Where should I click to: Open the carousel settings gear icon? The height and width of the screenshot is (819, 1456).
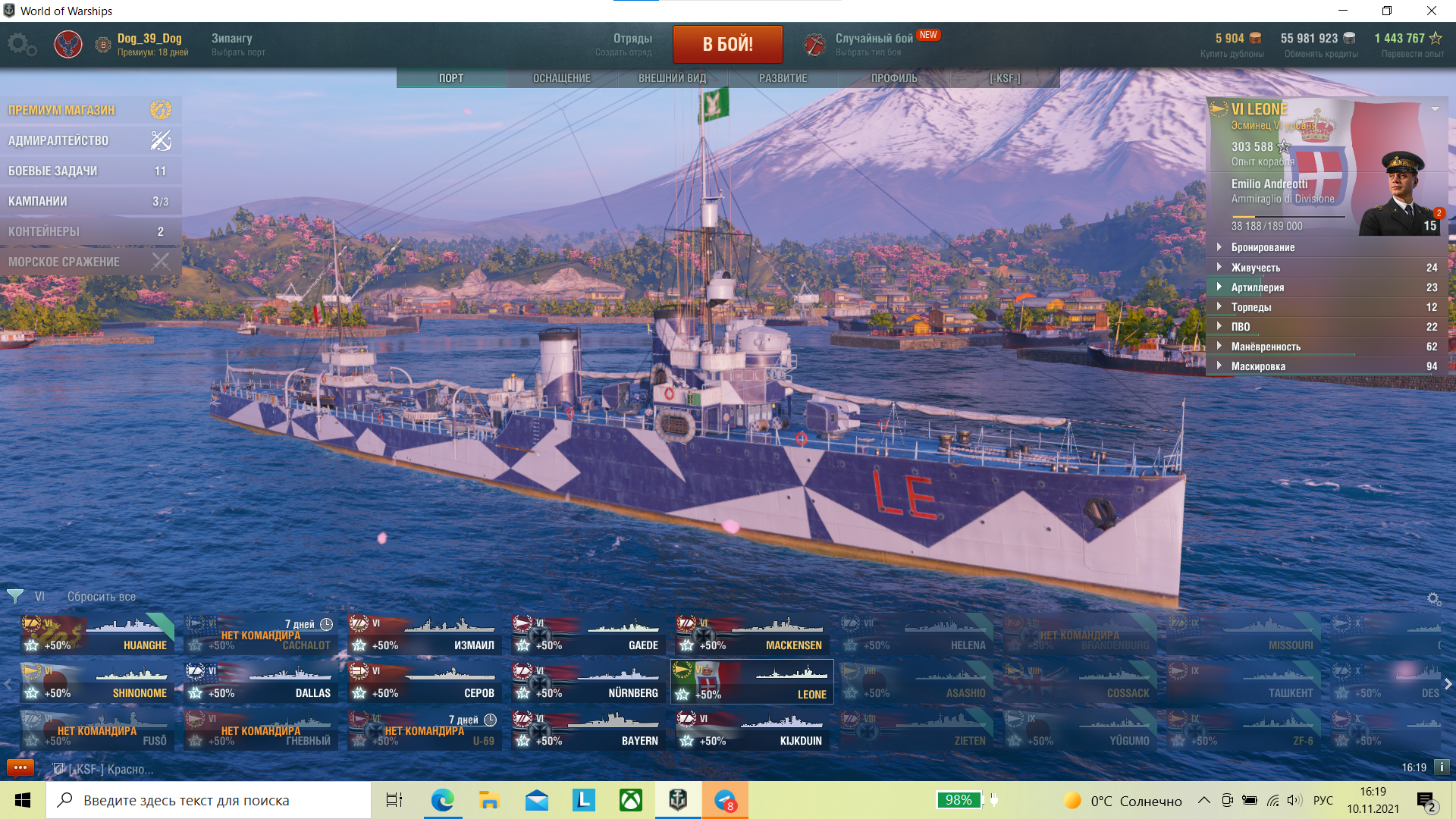click(1434, 599)
